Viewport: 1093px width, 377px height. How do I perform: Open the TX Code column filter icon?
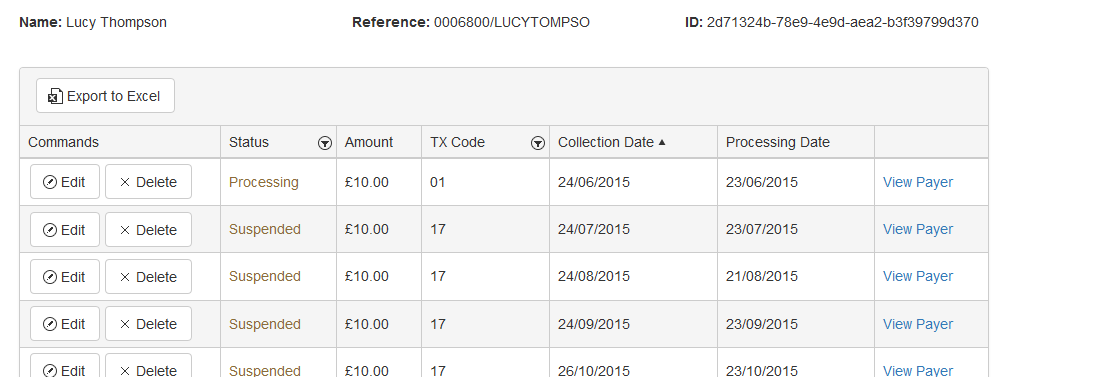point(537,143)
